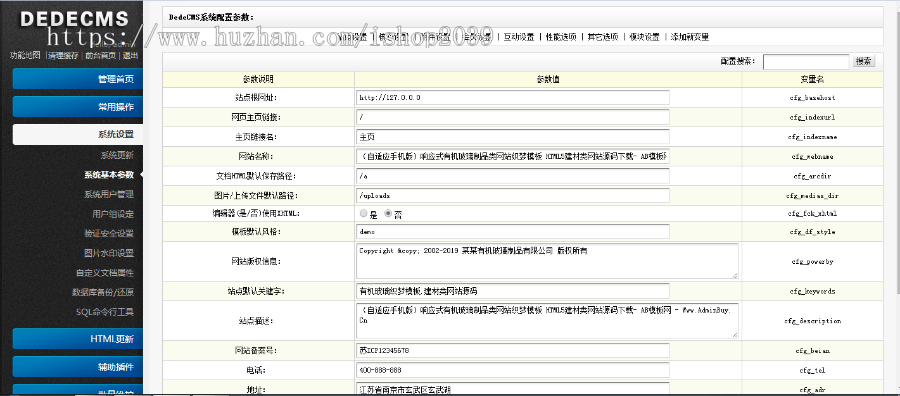This screenshot has width=900, height=396.
Task: Click the 网站版权信息 textarea
Action: coord(547,261)
